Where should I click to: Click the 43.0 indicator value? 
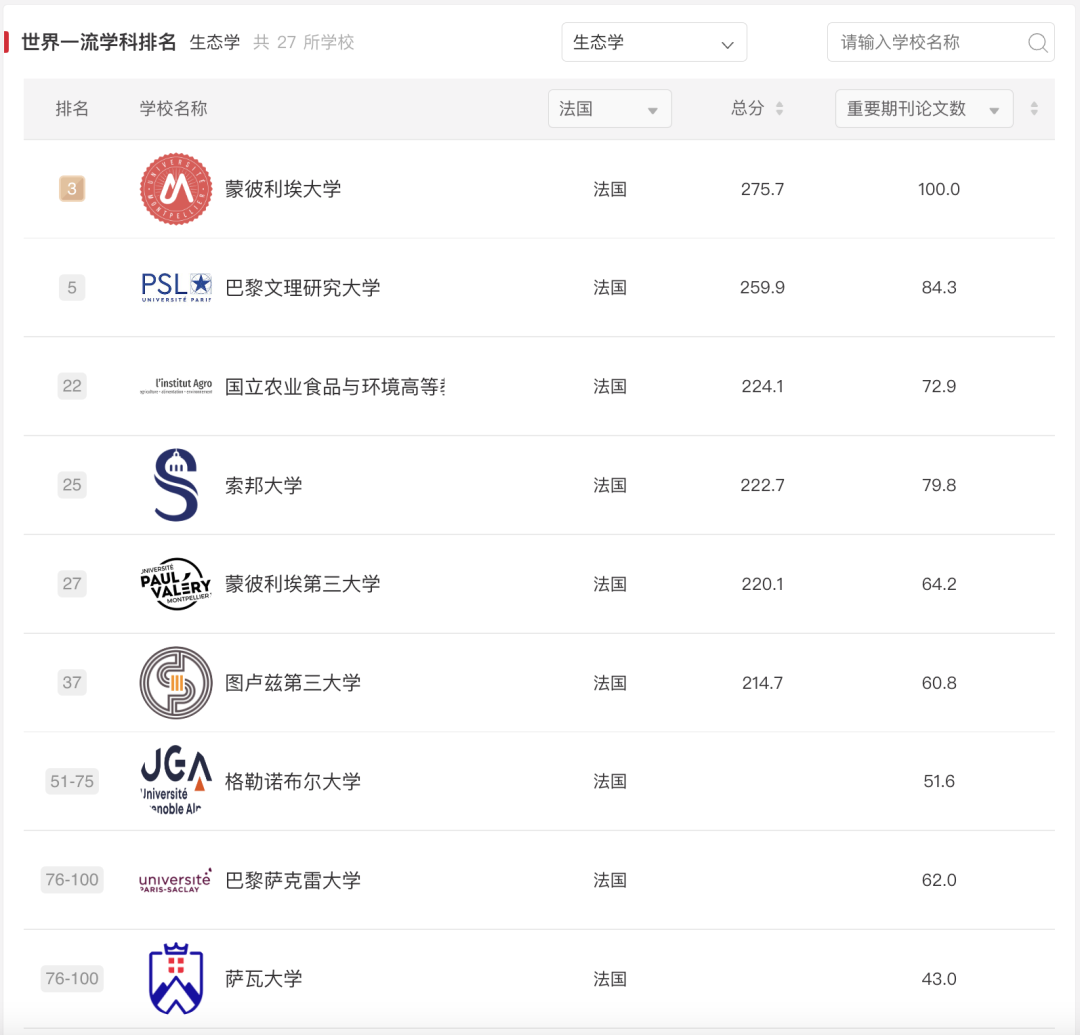click(939, 979)
